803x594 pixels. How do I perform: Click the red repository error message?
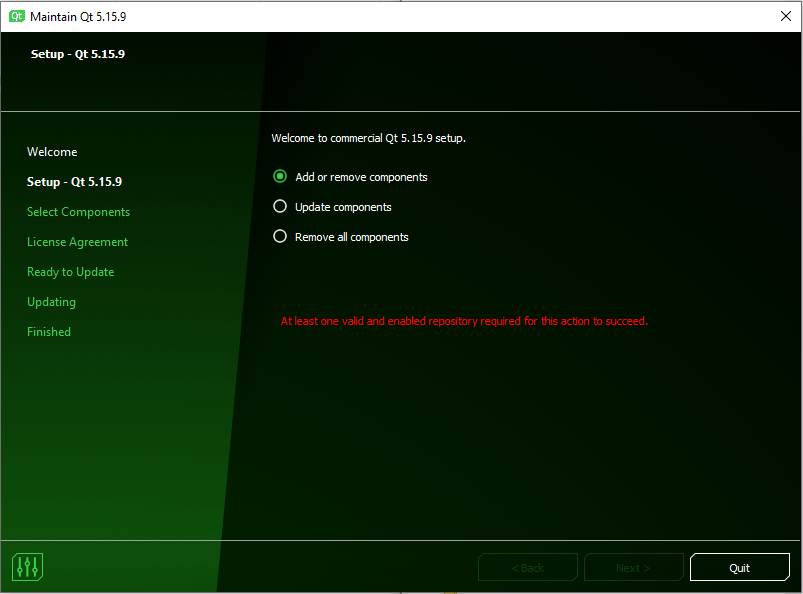464,322
